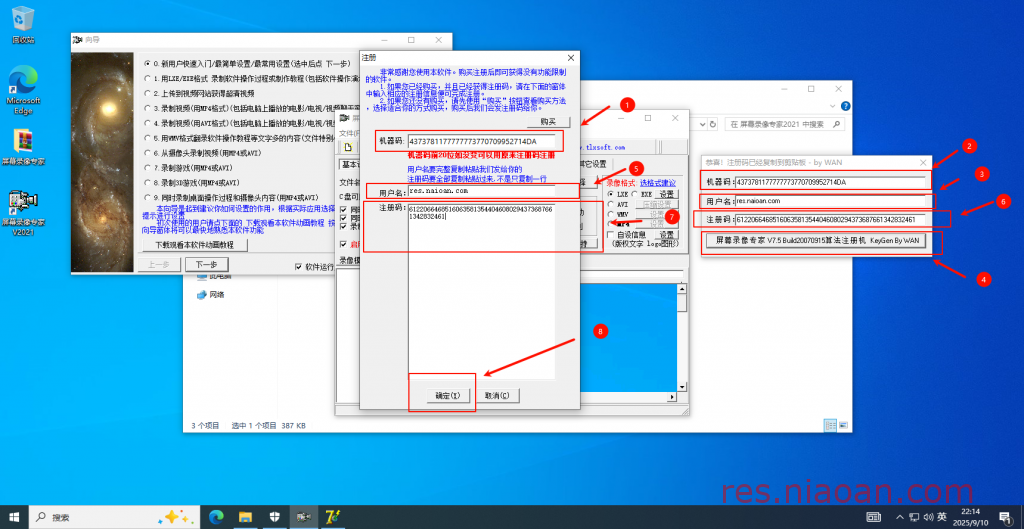1024x529 pixels.
Task: Launch the 屏幕录像专家 V2021 desktop shortcut
Action: pyautogui.click(x=24, y=212)
